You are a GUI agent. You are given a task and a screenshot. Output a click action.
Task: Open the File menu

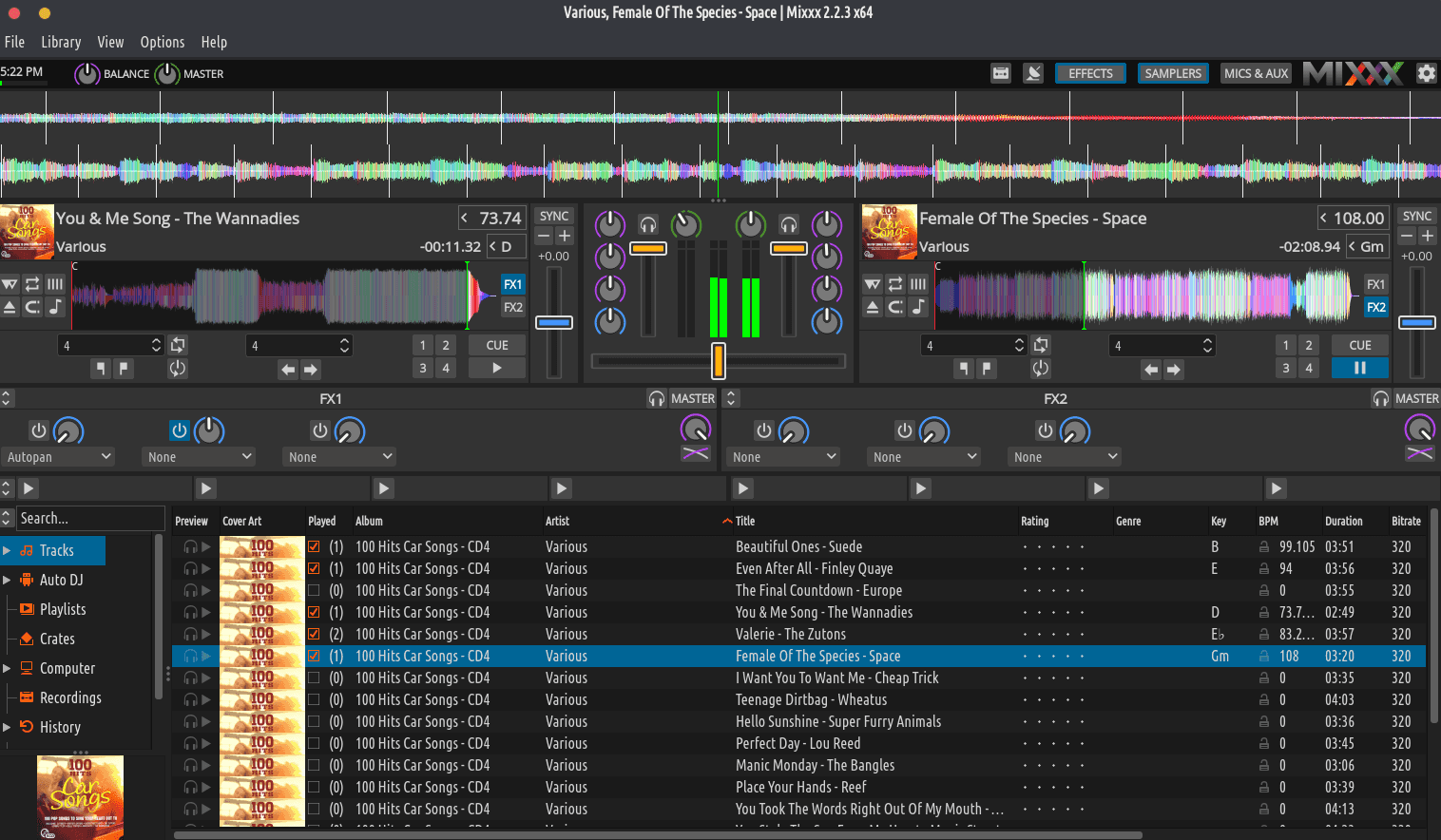(14, 42)
